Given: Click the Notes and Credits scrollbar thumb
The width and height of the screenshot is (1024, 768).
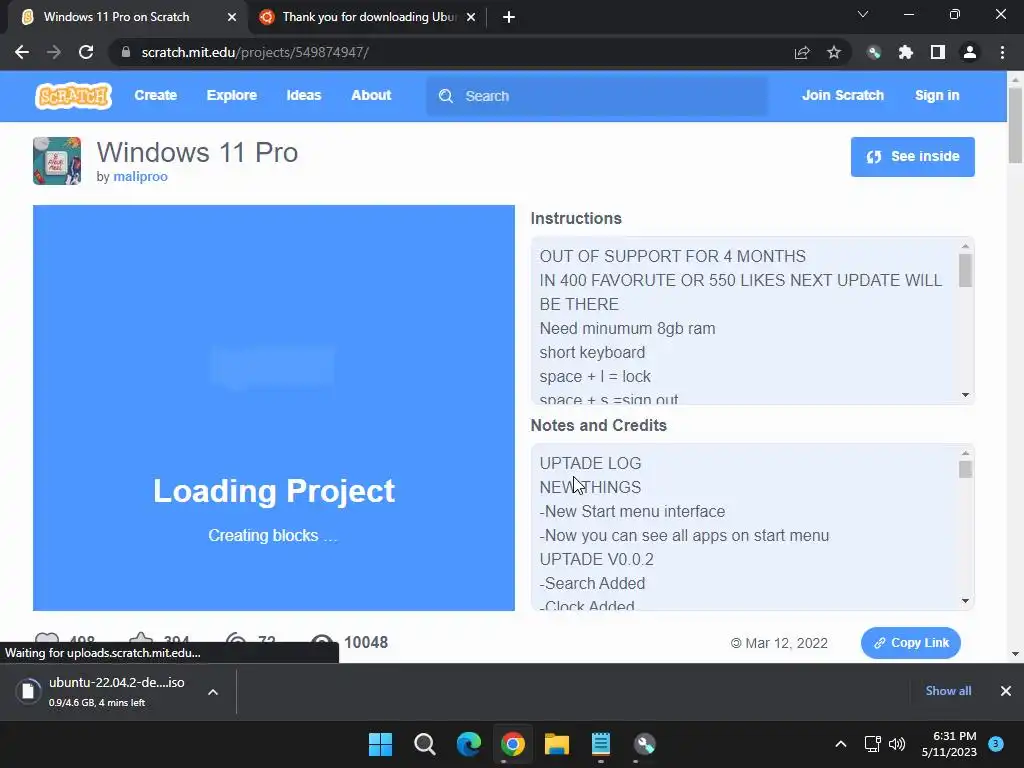Looking at the screenshot, I should (965, 469).
